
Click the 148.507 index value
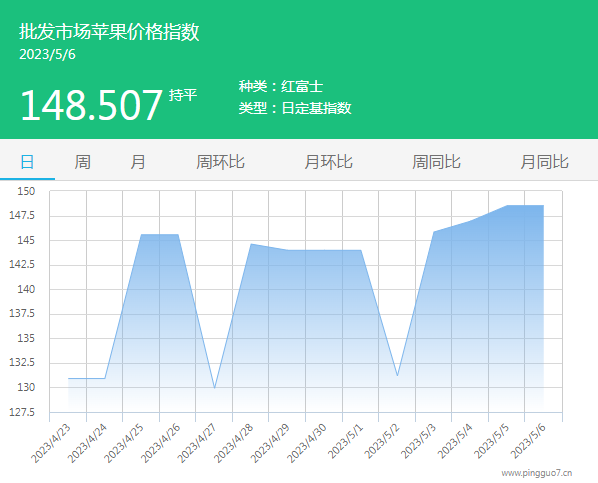click(x=91, y=105)
